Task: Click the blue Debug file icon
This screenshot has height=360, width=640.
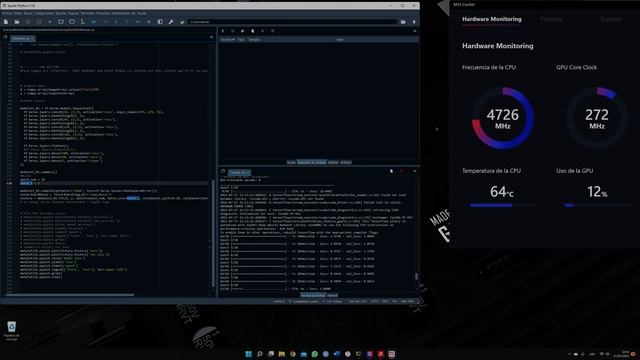Action: pos(94,22)
